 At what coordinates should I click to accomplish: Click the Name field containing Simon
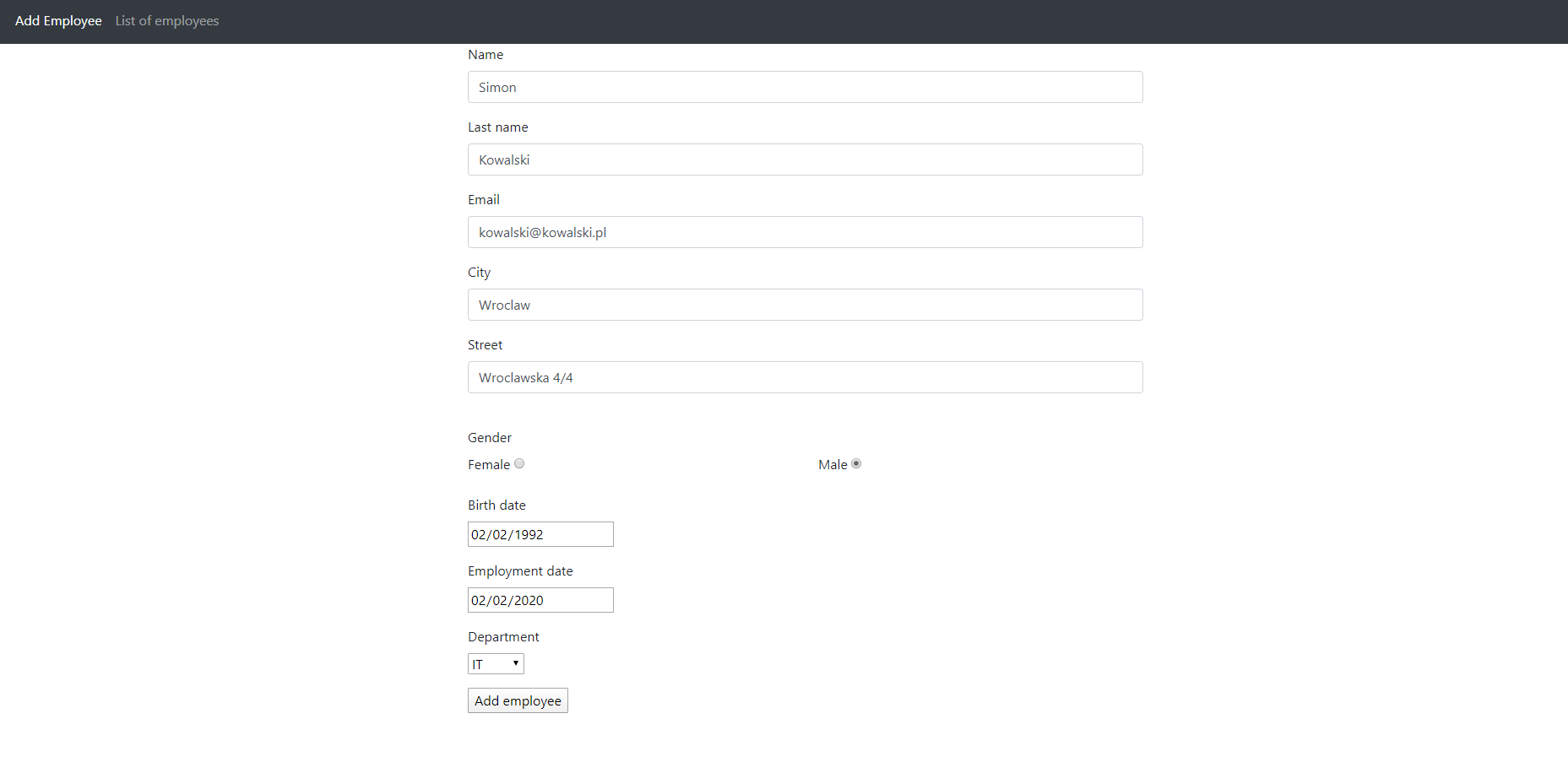(805, 87)
